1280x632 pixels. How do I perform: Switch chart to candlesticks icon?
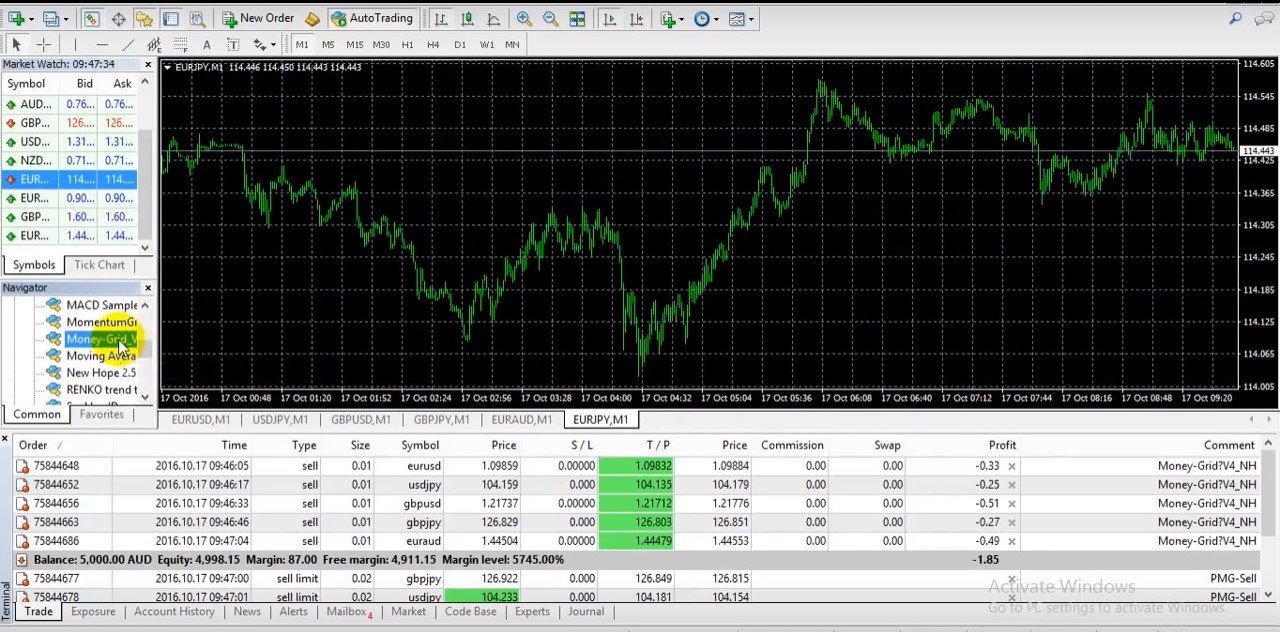[467, 19]
